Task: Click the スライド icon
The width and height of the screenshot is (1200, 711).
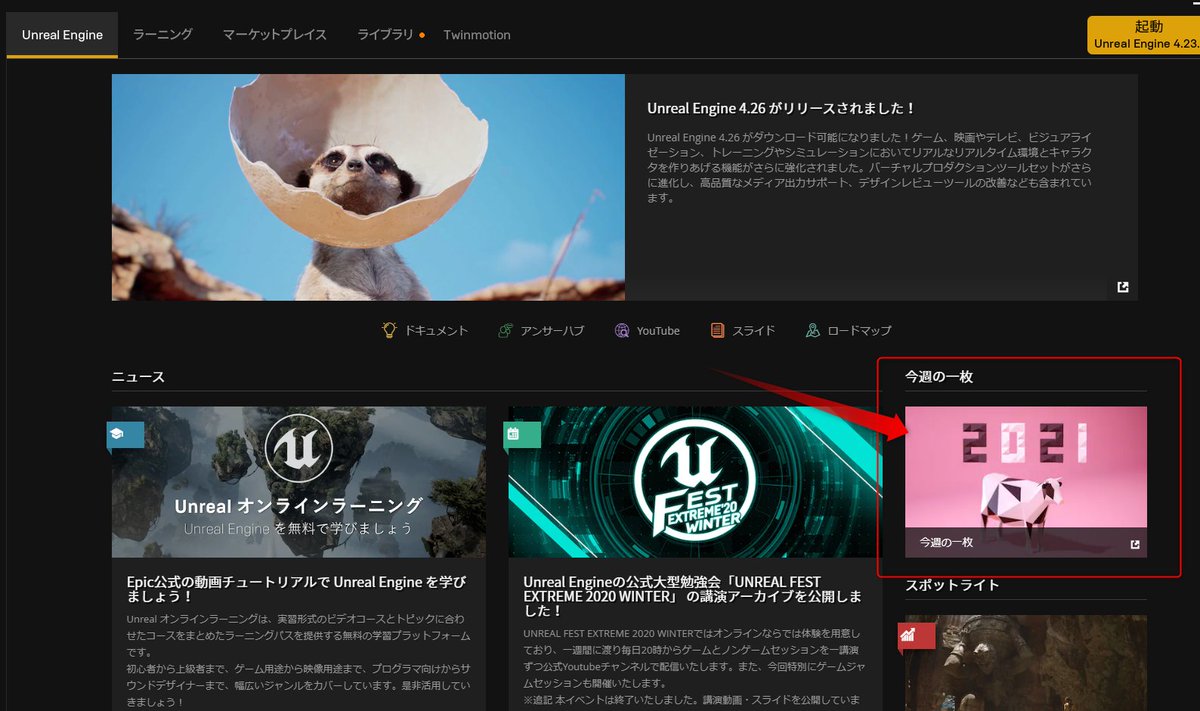Action: pyautogui.click(x=717, y=330)
